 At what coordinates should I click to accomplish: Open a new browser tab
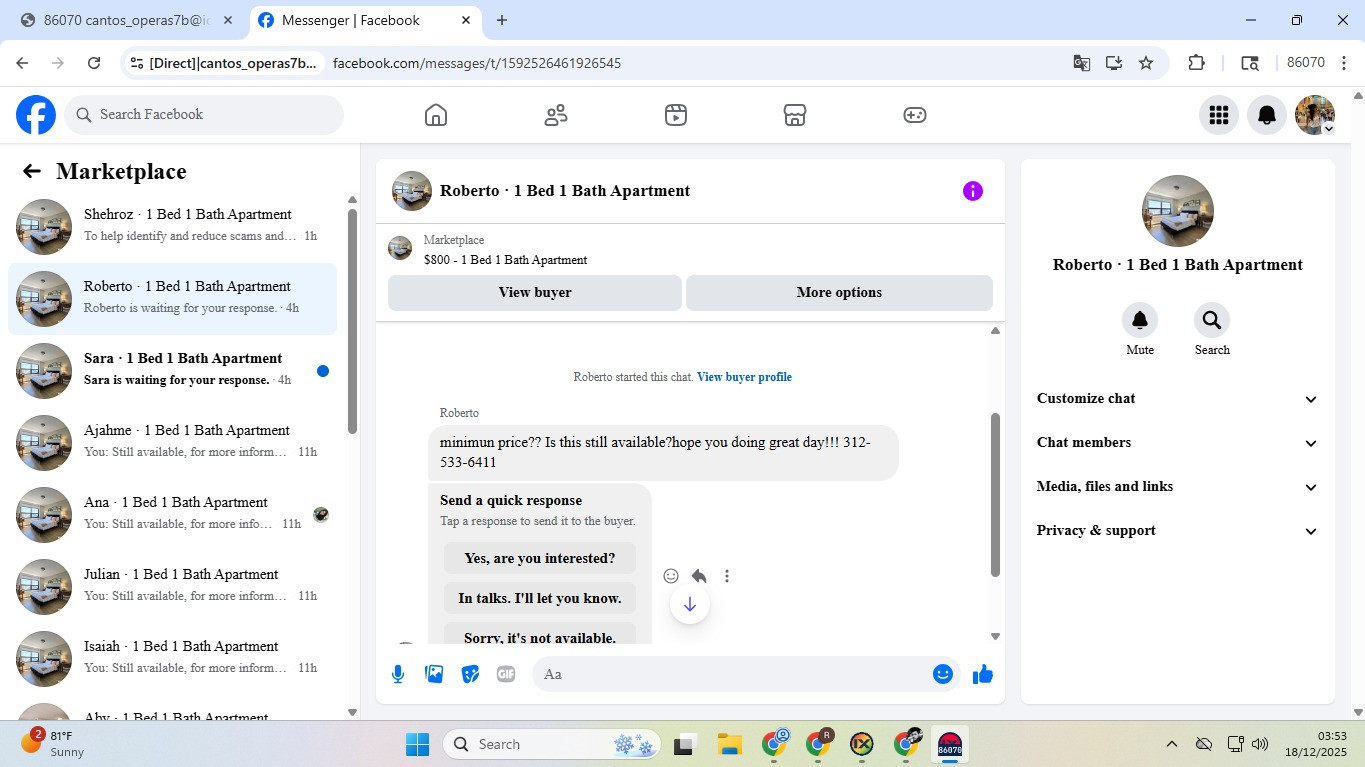pyautogui.click(x=502, y=20)
